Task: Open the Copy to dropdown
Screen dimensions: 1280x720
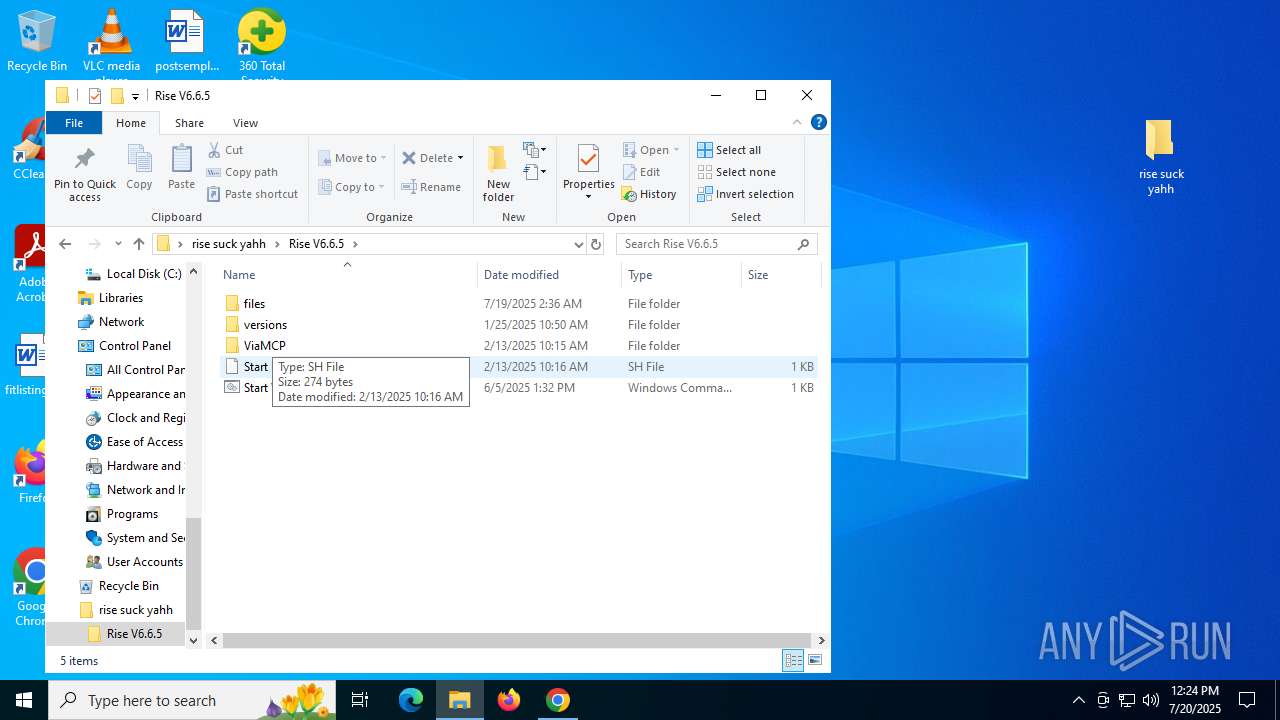Action: pyautogui.click(x=352, y=187)
